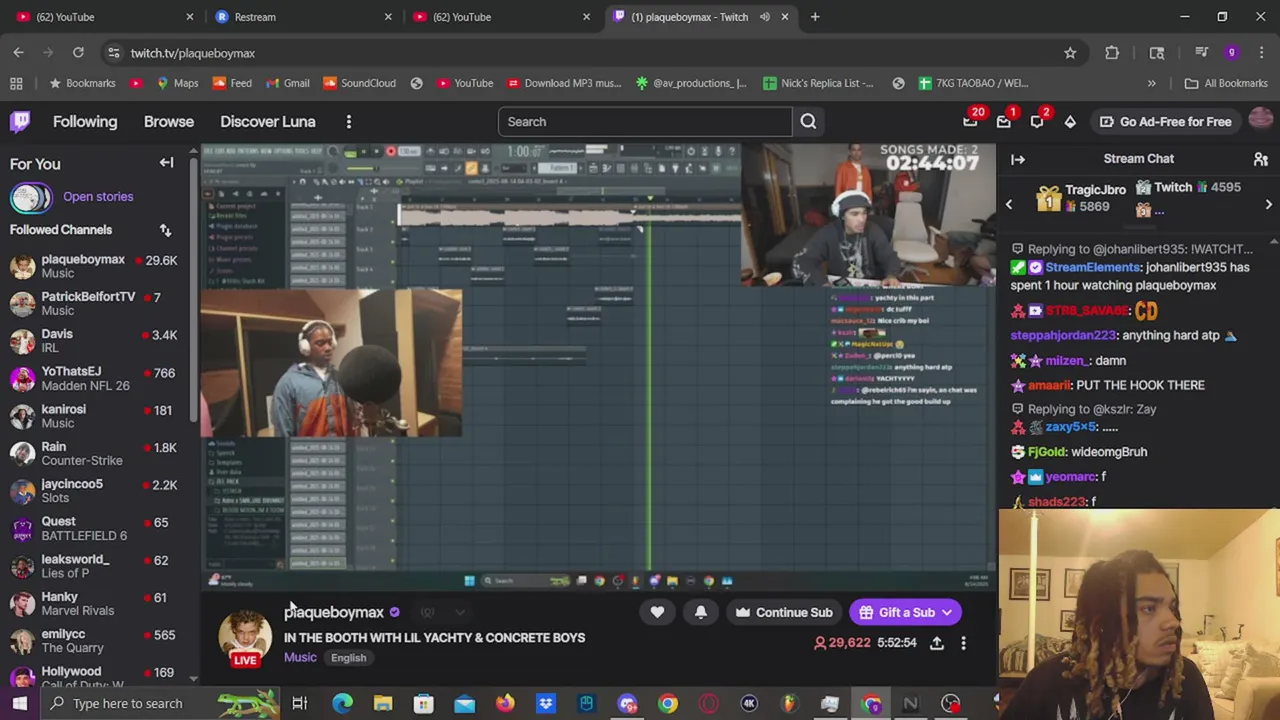Screen dimensions: 1280x720
Task: Click the heart follow icon under stream
Action: tap(657, 612)
